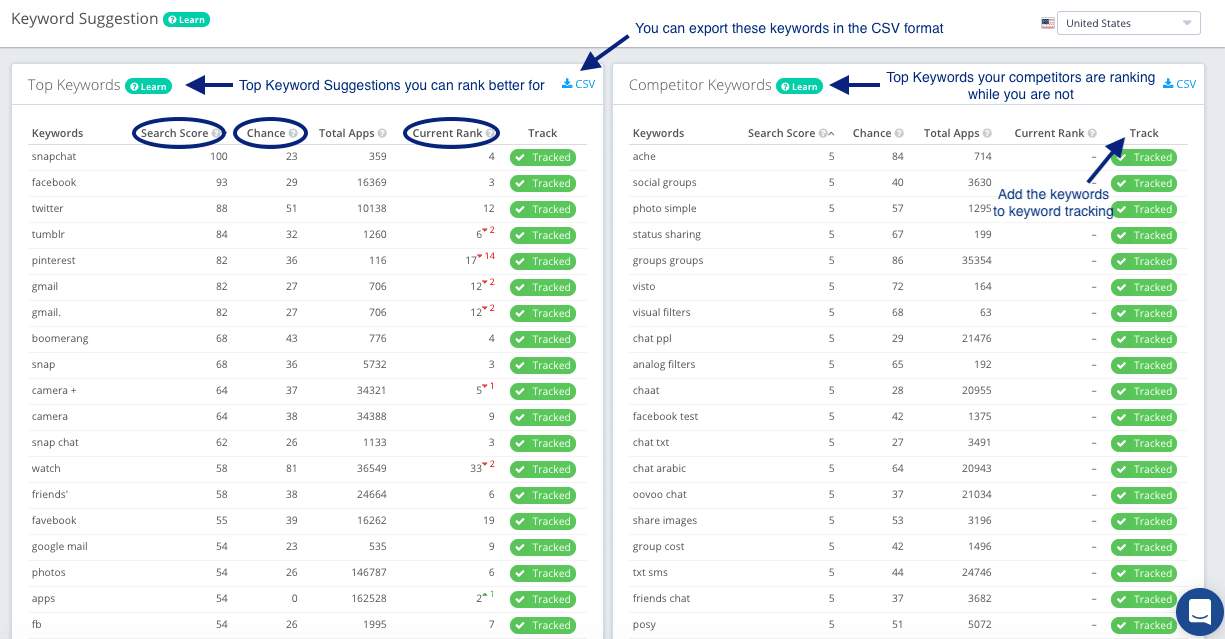The image size is (1225, 639).
Task: Select the photos keyword text
Action: 49,573
